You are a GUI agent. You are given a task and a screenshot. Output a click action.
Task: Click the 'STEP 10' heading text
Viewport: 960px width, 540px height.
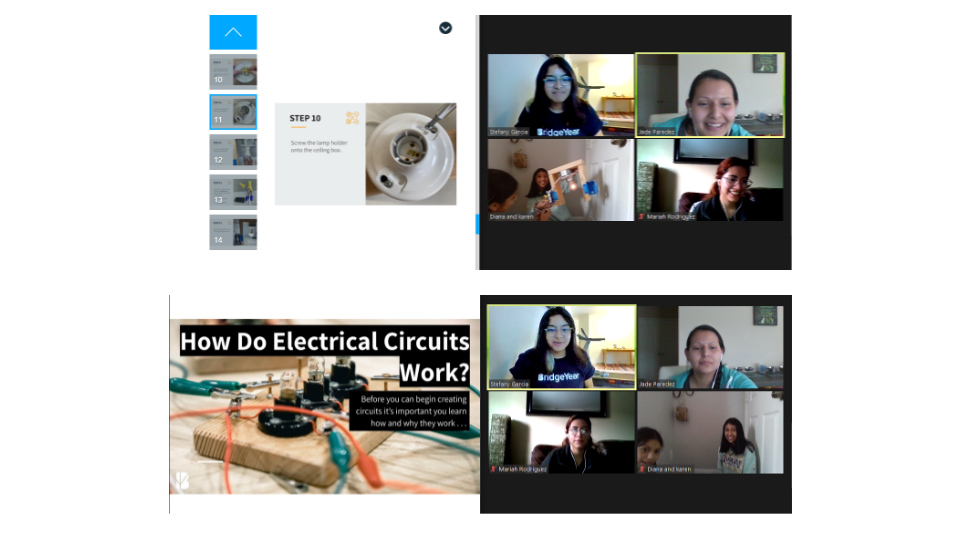point(305,118)
